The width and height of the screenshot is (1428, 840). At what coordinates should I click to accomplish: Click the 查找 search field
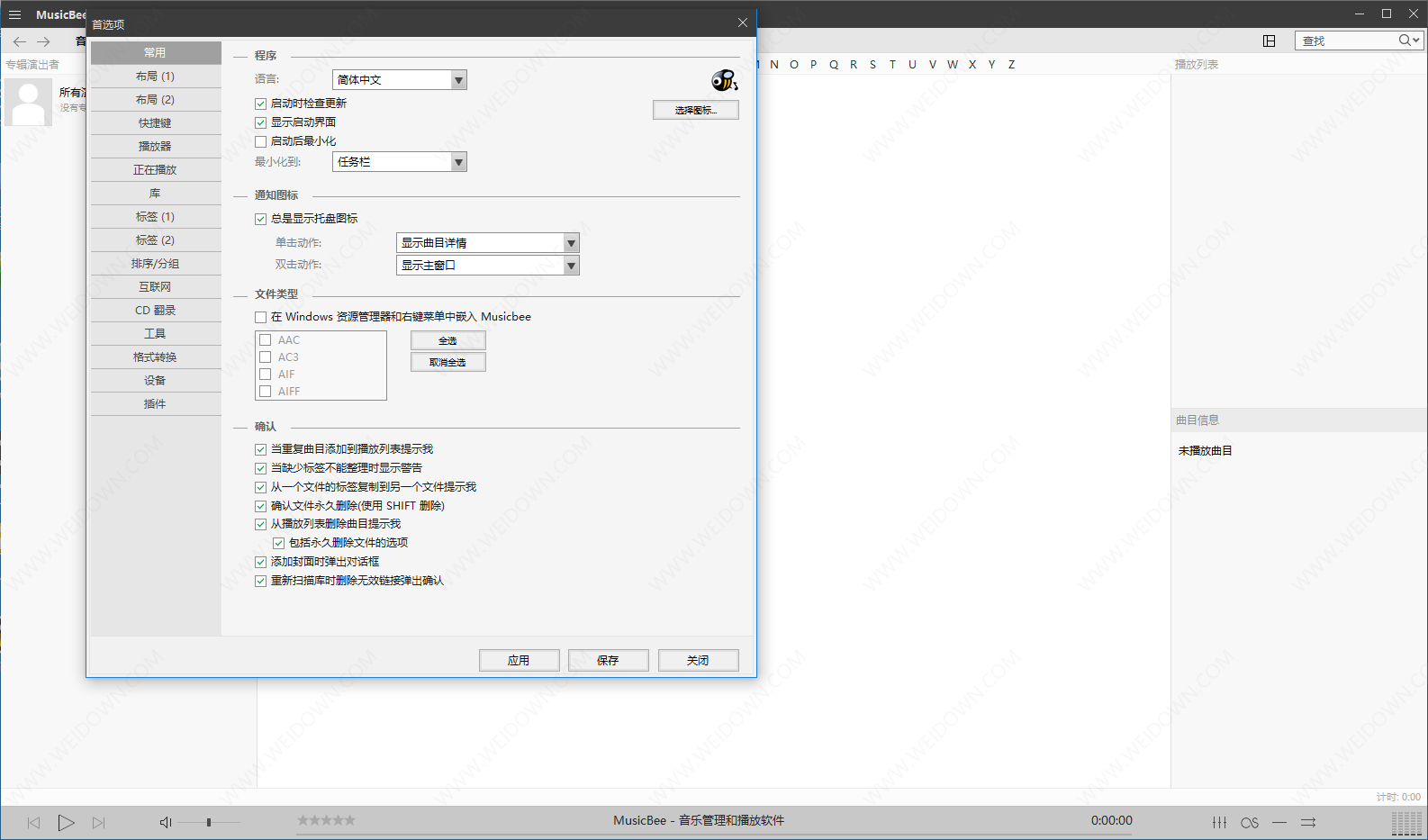(x=1346, y=41)
